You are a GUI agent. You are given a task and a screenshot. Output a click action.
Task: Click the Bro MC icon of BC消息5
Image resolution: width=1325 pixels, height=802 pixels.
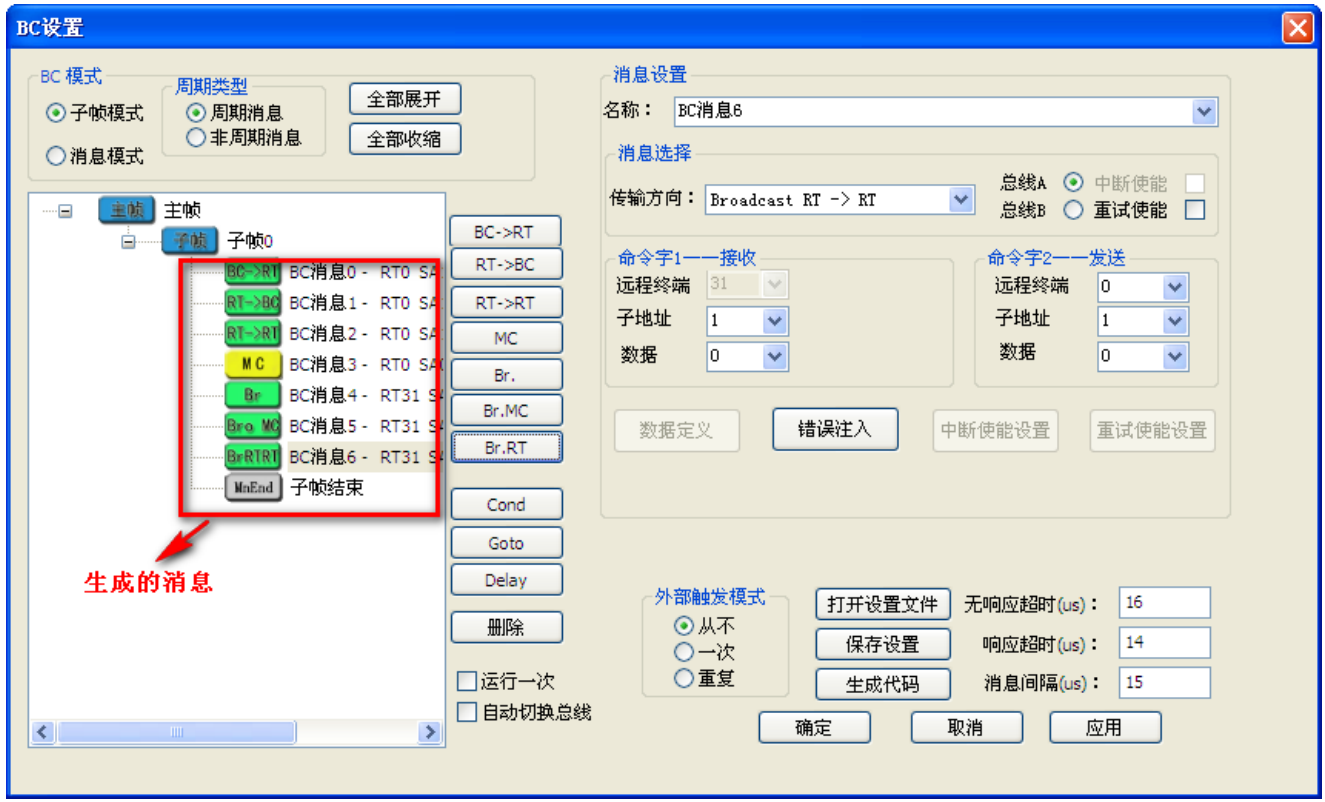click(253, 427)
